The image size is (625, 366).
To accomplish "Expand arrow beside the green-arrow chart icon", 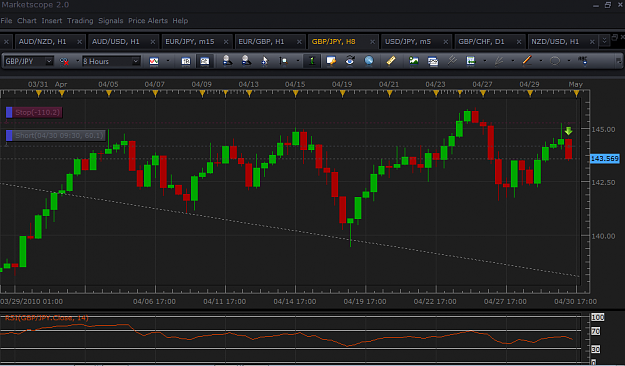I will pyautogui.click(x=485, y=61).
